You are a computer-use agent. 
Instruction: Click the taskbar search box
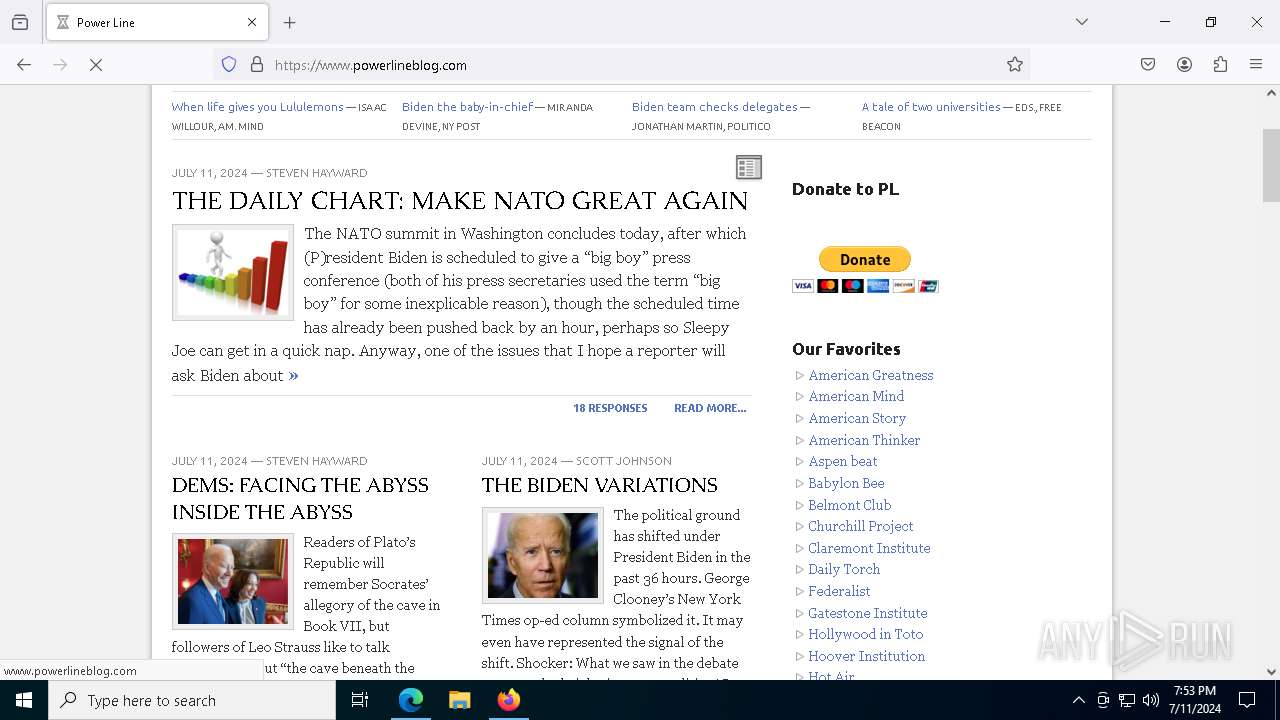[x=192, y=700]
